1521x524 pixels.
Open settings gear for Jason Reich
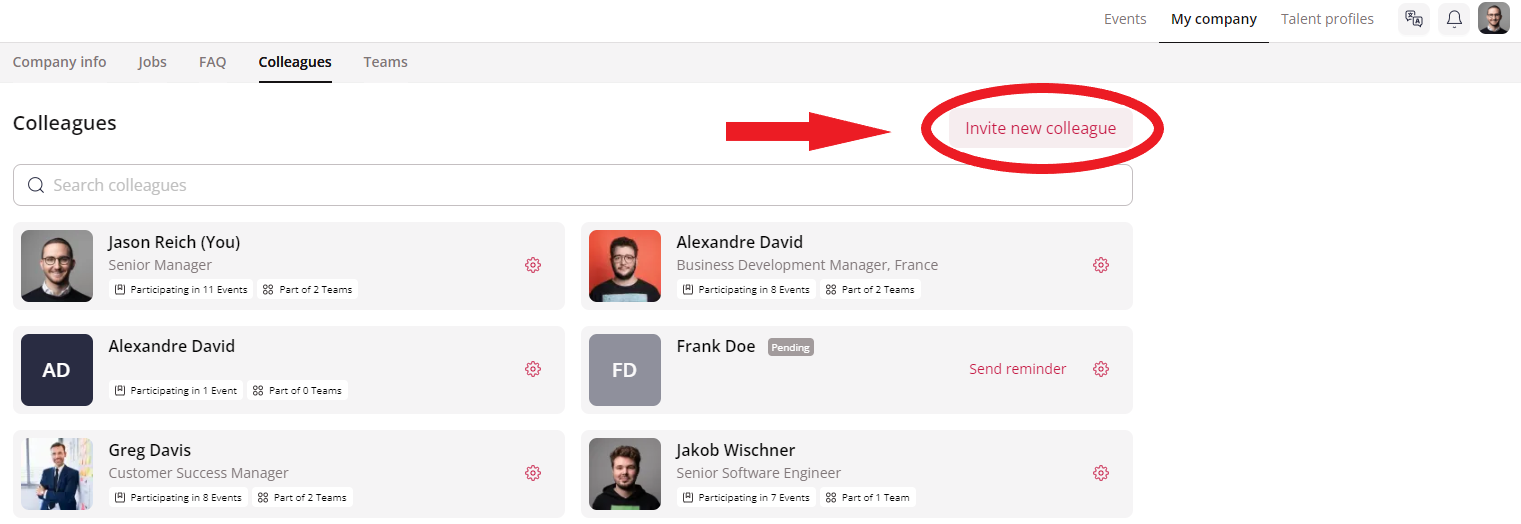click(x=533, y=265)
